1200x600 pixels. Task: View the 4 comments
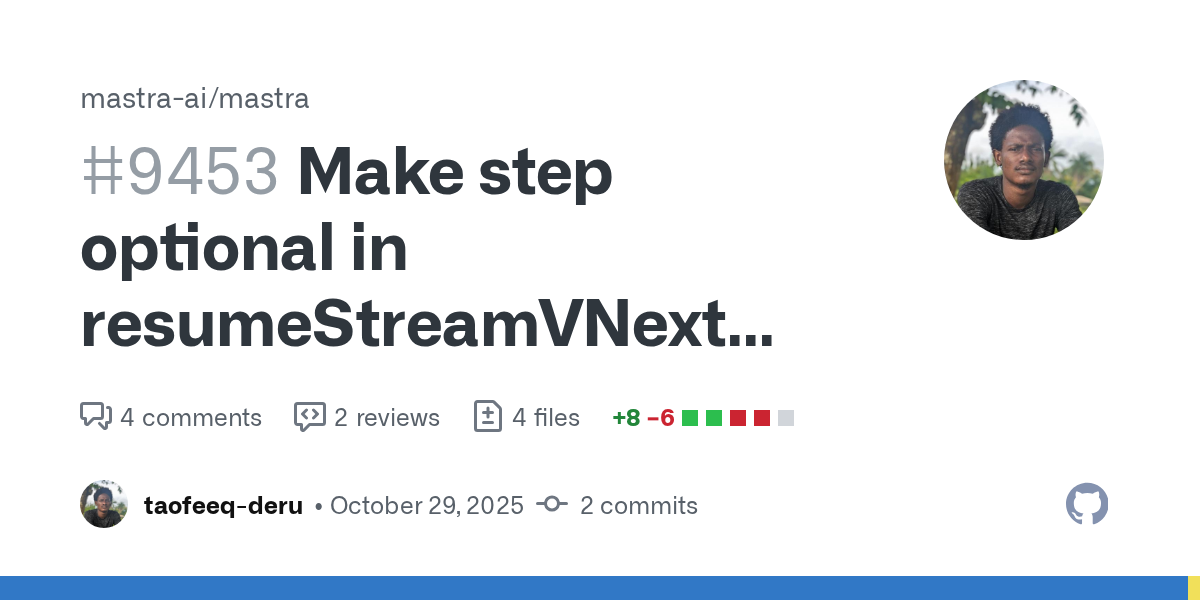click(x=190, y=417)
